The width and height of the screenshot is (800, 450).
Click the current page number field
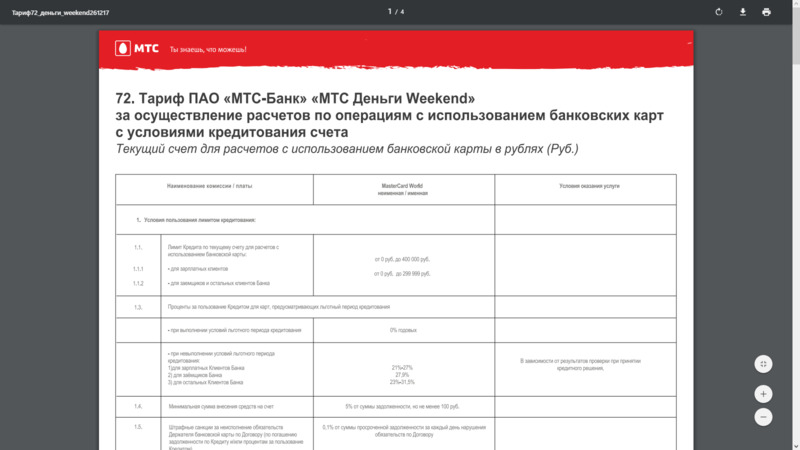click(390, 11)
